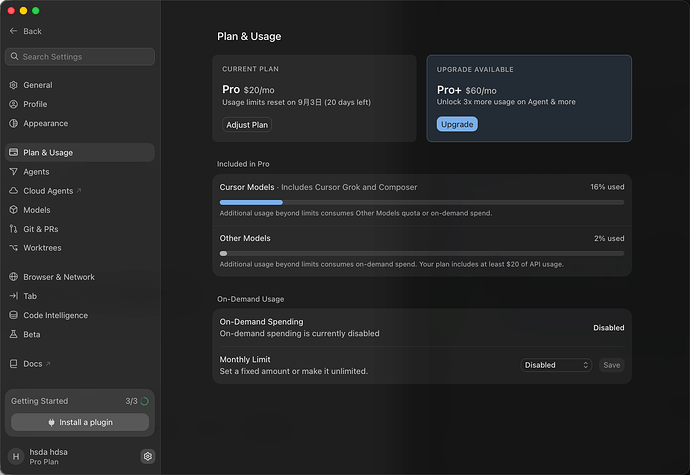
Task: Open Worktrees settings
Action: point(80,248)
